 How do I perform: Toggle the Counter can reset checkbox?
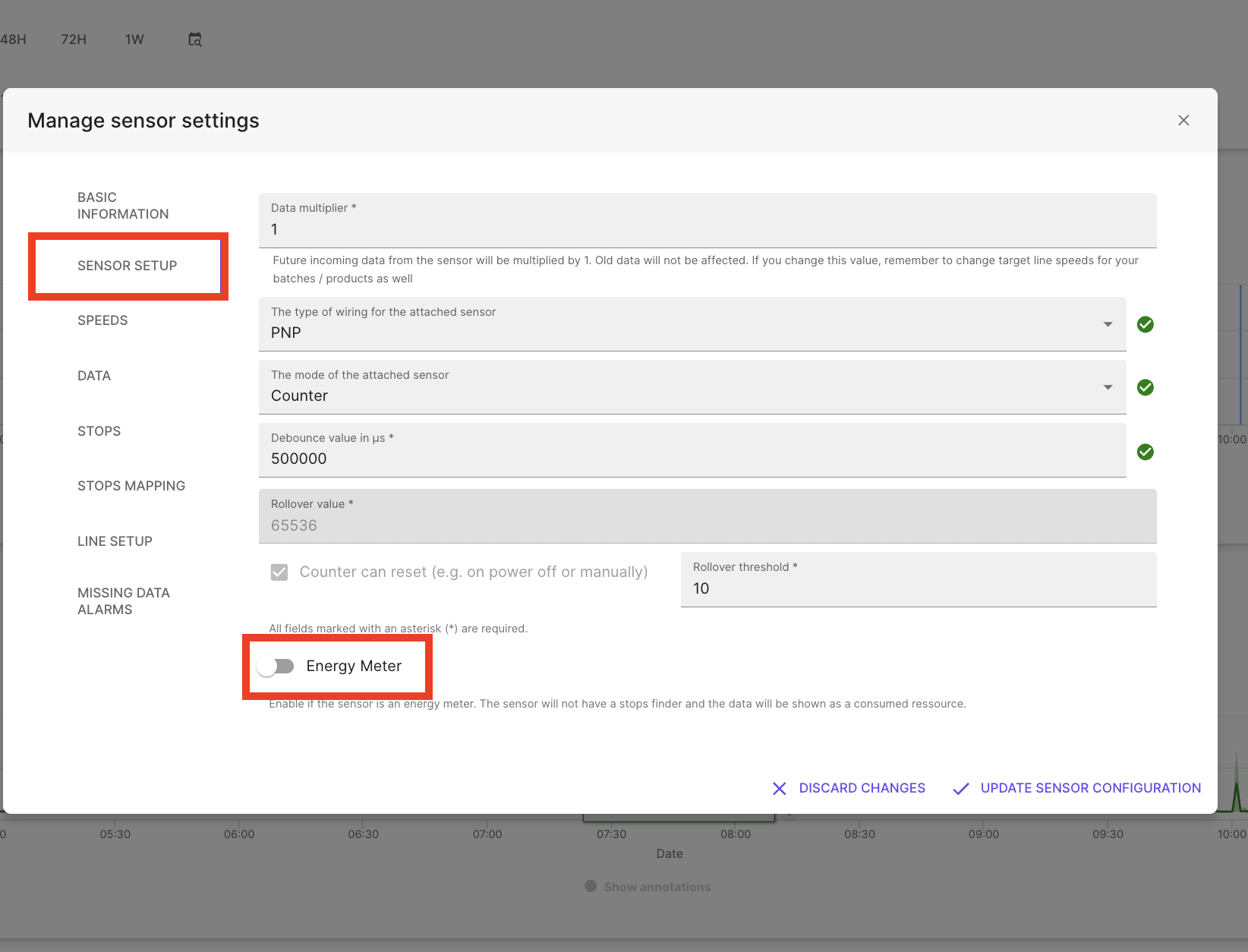point(279,572)
